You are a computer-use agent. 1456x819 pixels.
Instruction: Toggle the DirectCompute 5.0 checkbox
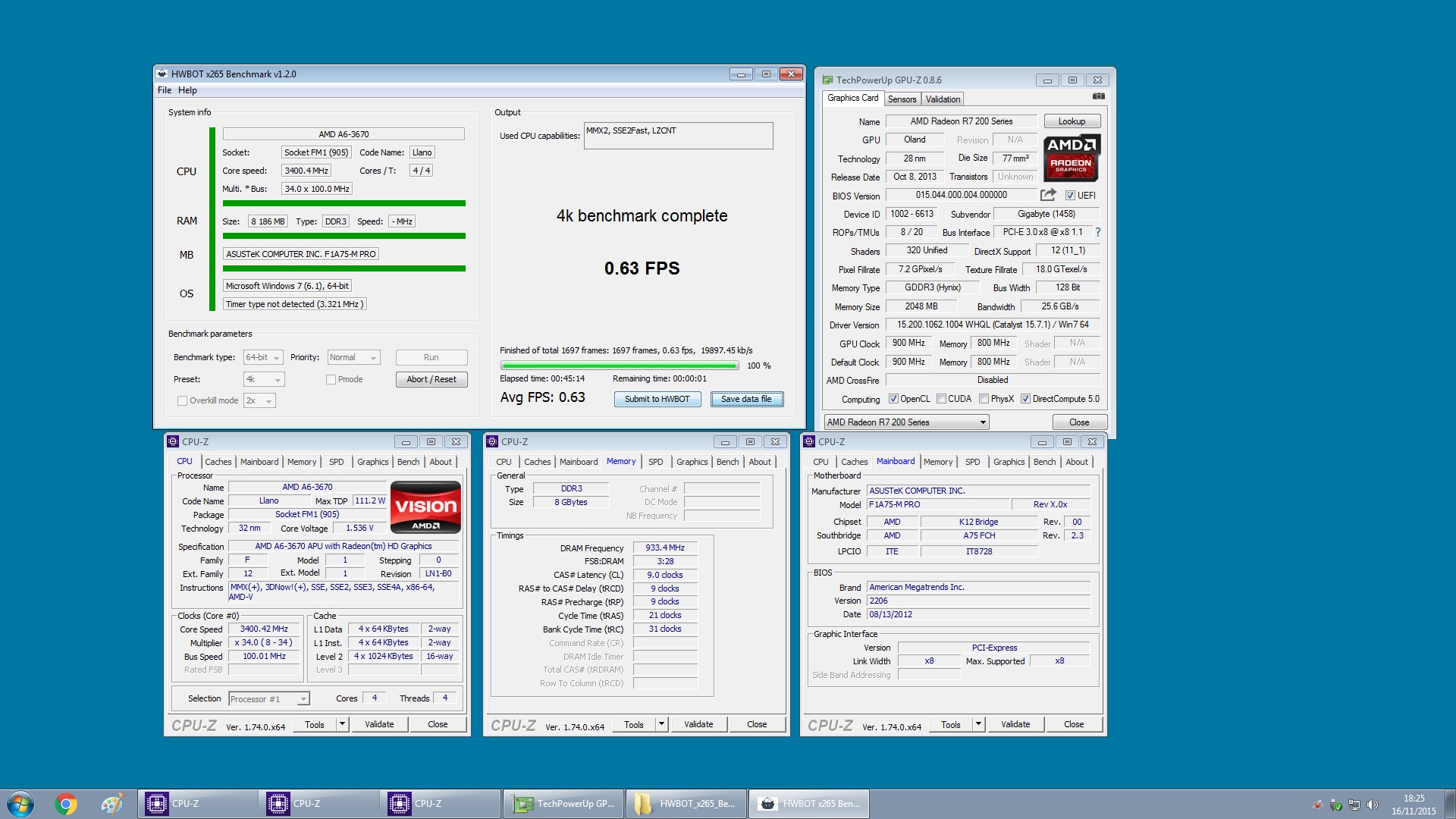(1025, 399)
